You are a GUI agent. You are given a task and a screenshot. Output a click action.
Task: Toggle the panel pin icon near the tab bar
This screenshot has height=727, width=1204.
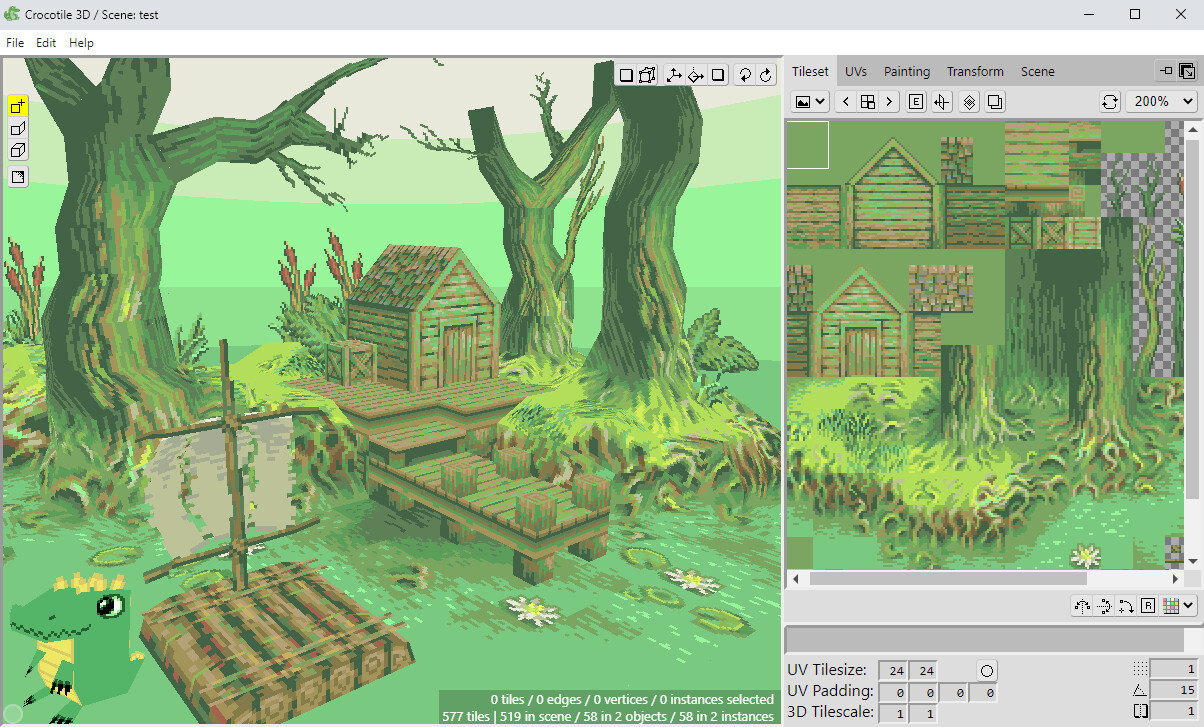coord(1166,71)
